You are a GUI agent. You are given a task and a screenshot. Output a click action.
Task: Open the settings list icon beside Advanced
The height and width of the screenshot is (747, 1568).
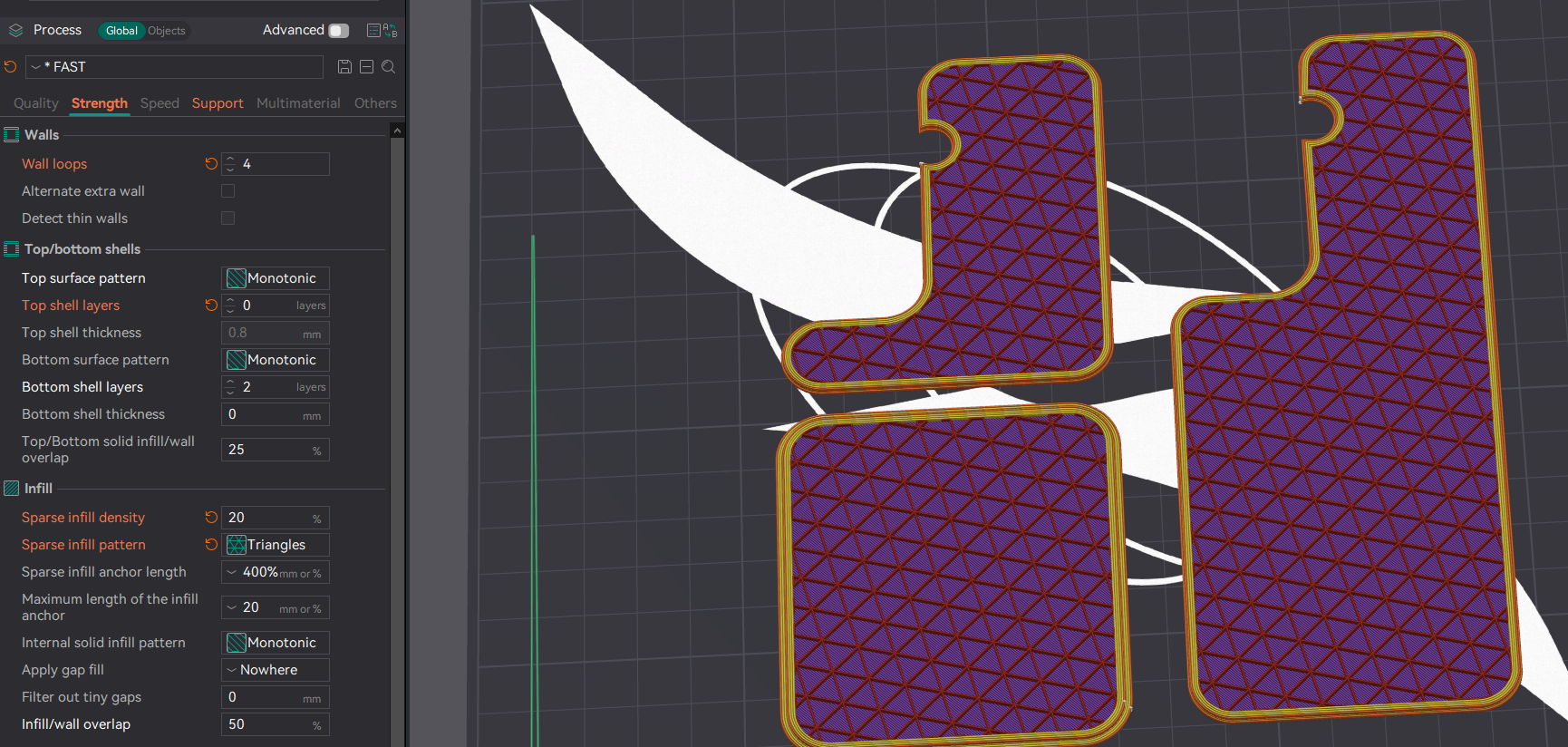pos(373,31)
